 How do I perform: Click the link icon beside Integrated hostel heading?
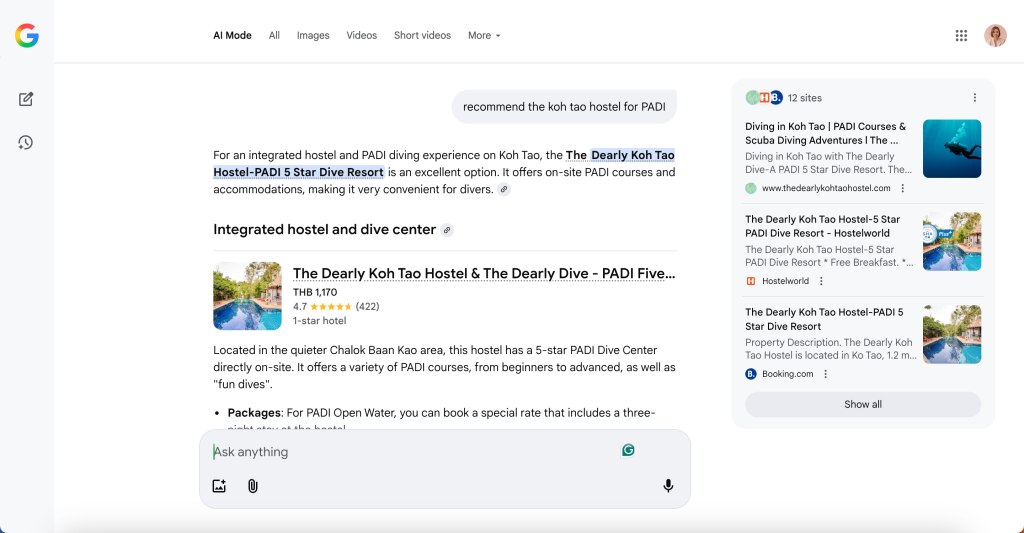447,230
